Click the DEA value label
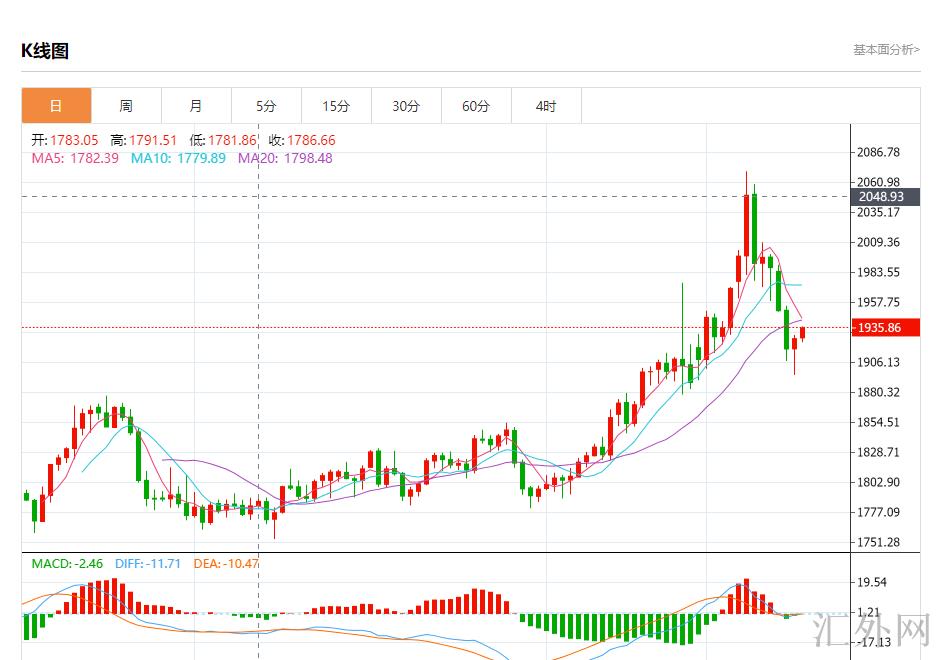The image size is (941, 660). coord(225,564)
